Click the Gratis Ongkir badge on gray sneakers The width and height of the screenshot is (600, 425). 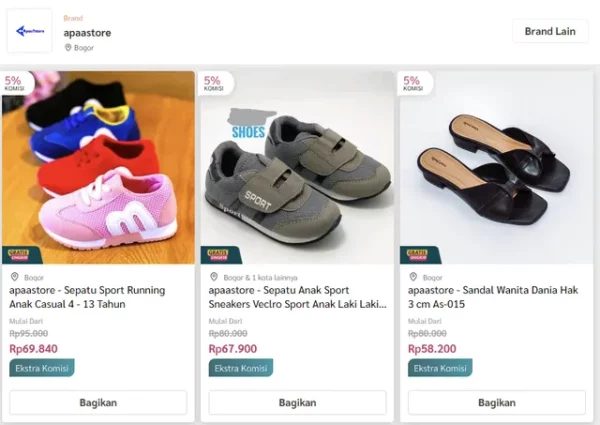click(x=216, y=254)
